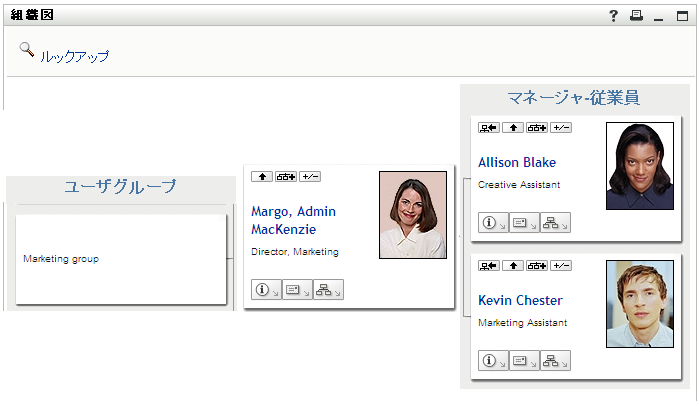Open Margo, Admin MacKenzie name link
This screenshot has height=406, width=699.
point(293,220)
